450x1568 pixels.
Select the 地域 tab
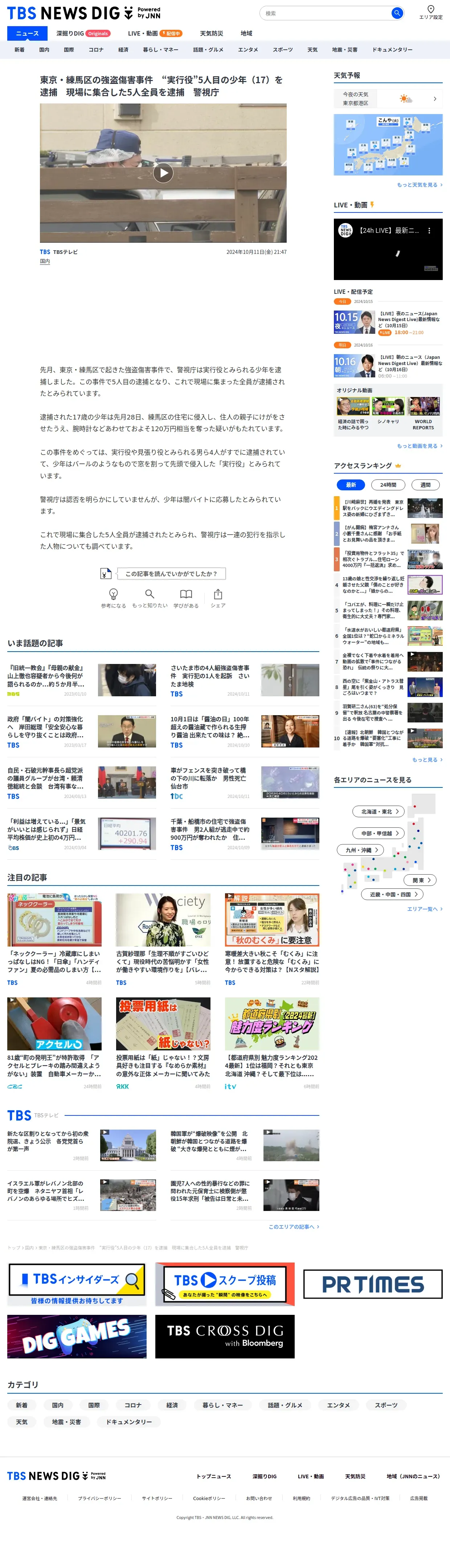(246, 33)
